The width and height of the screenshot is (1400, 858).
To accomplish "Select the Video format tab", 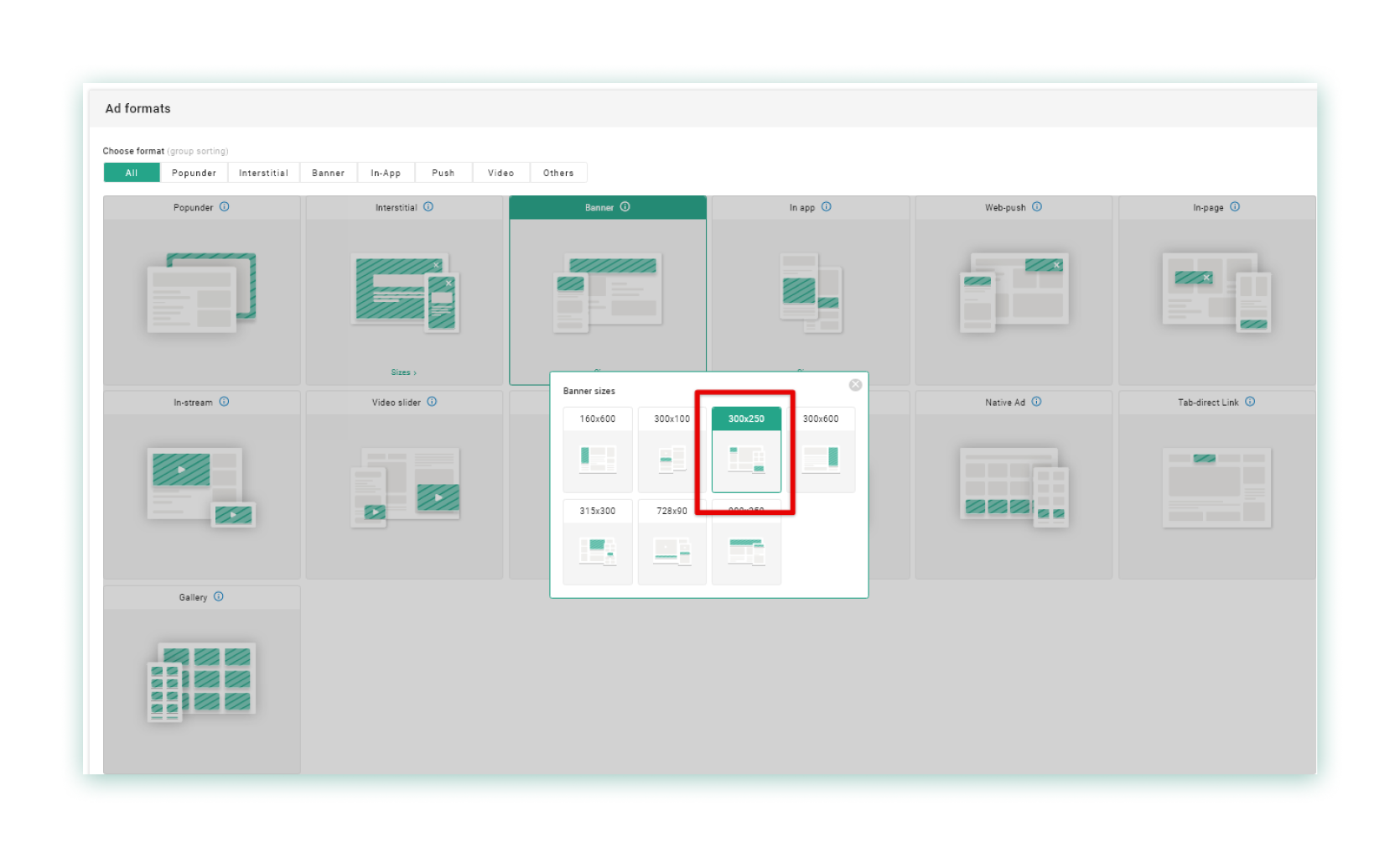I will (x=500, y=173).
